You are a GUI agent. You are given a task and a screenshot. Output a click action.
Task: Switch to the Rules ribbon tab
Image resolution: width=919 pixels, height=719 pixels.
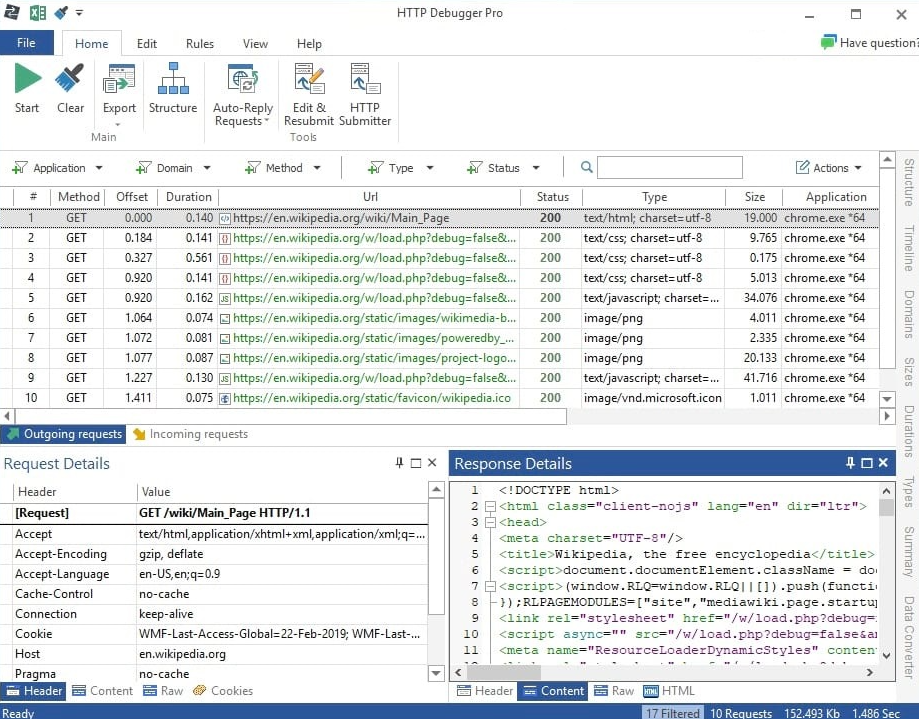[200, 44]
